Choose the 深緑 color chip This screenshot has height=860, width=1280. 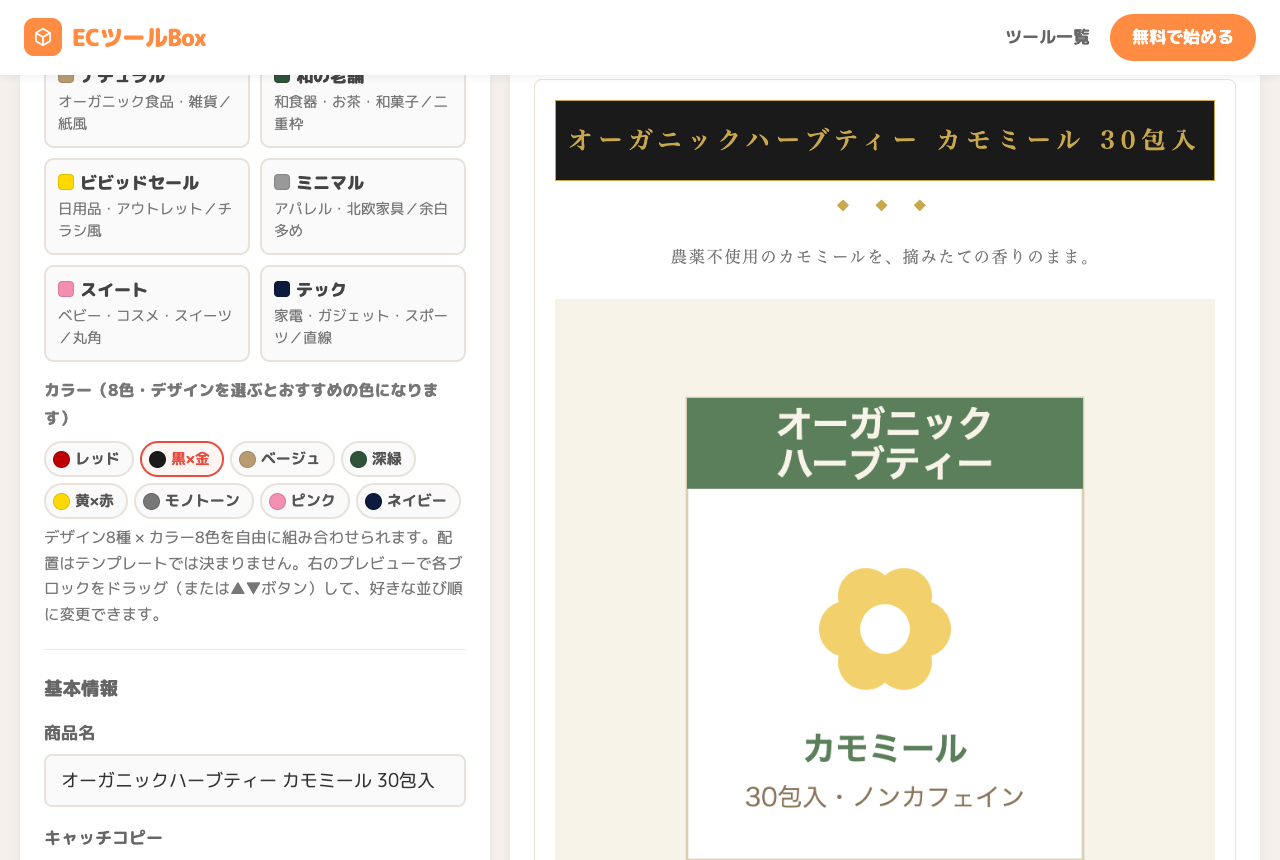click(x=378, y=459)
